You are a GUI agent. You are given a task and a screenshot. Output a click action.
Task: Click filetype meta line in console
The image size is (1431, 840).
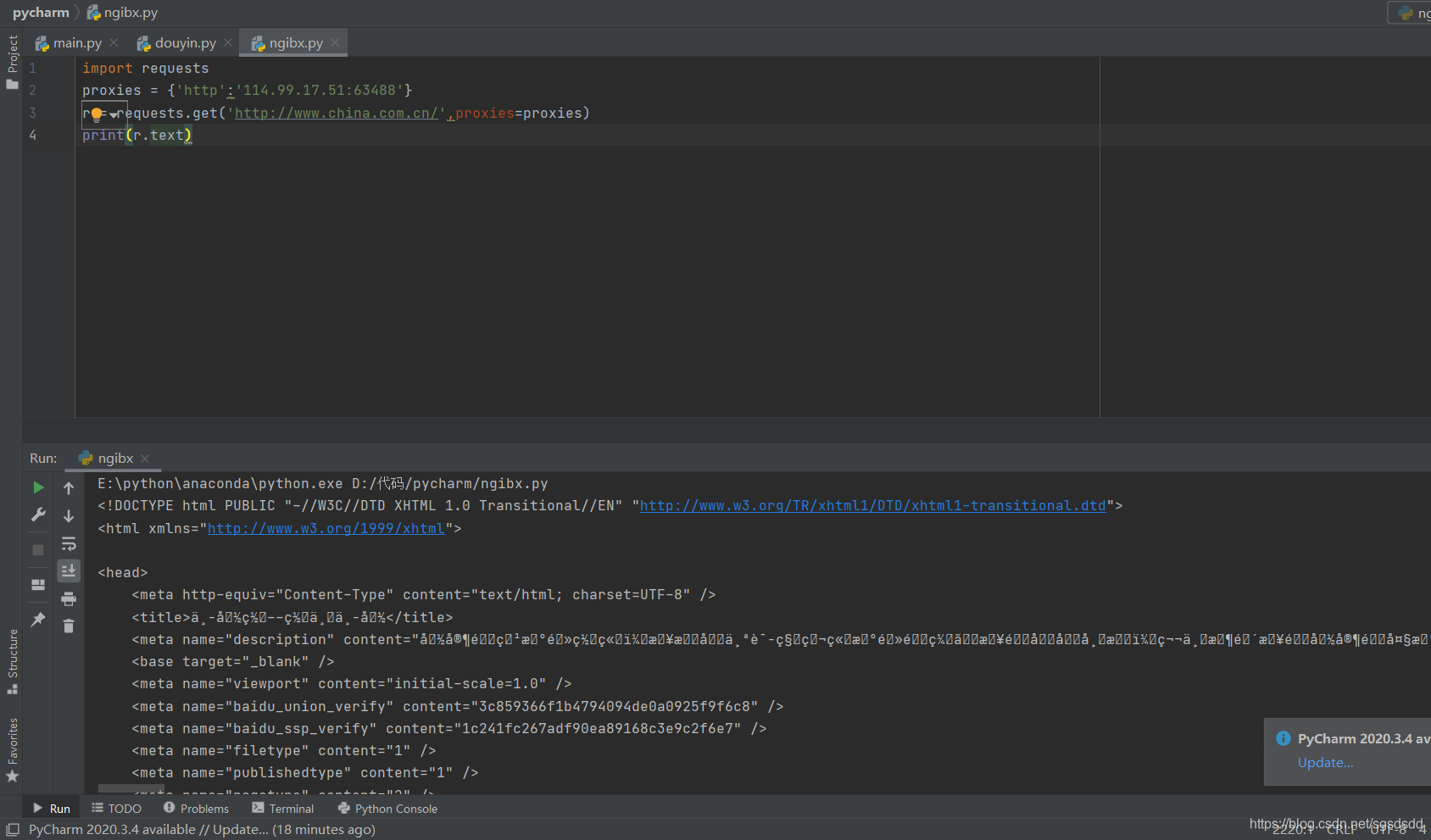(x=283, y=751)
